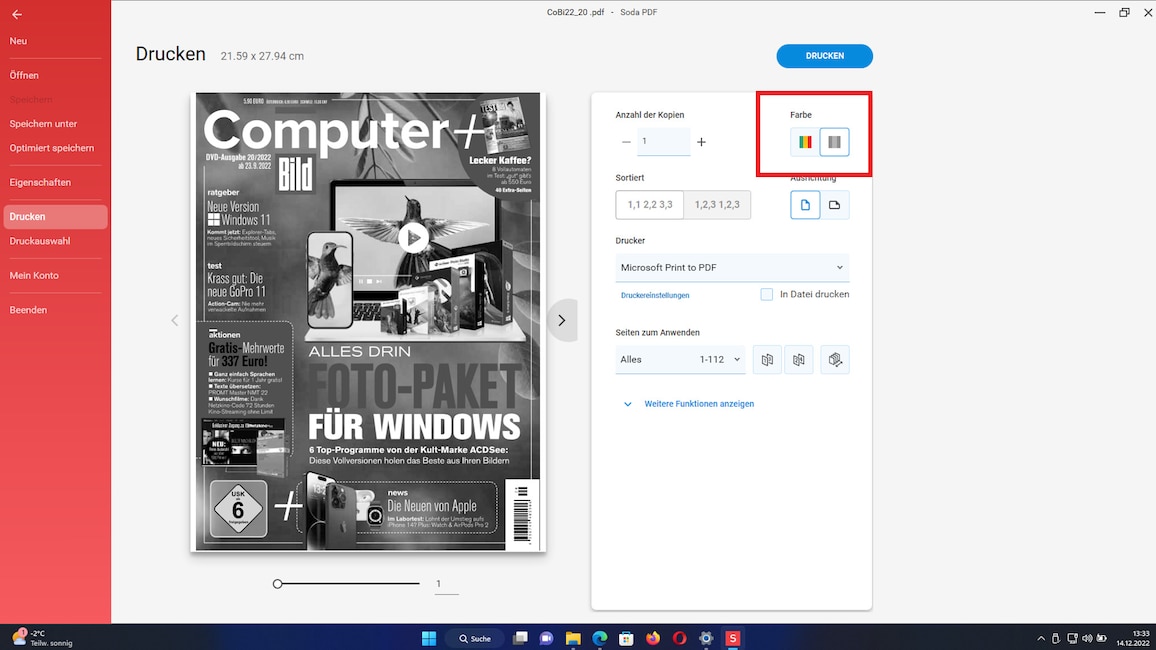Click the page size text 21.59 x 27.94 cm

pyautogui.click(x=262, y=56)
